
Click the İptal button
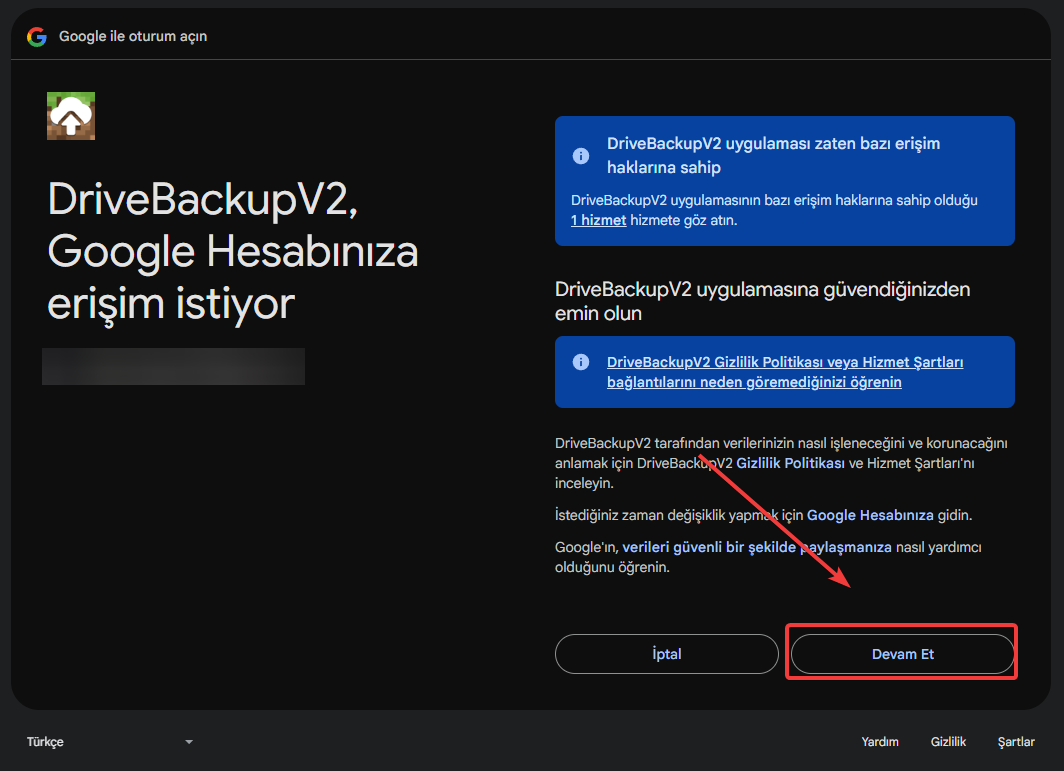[666, 654]
